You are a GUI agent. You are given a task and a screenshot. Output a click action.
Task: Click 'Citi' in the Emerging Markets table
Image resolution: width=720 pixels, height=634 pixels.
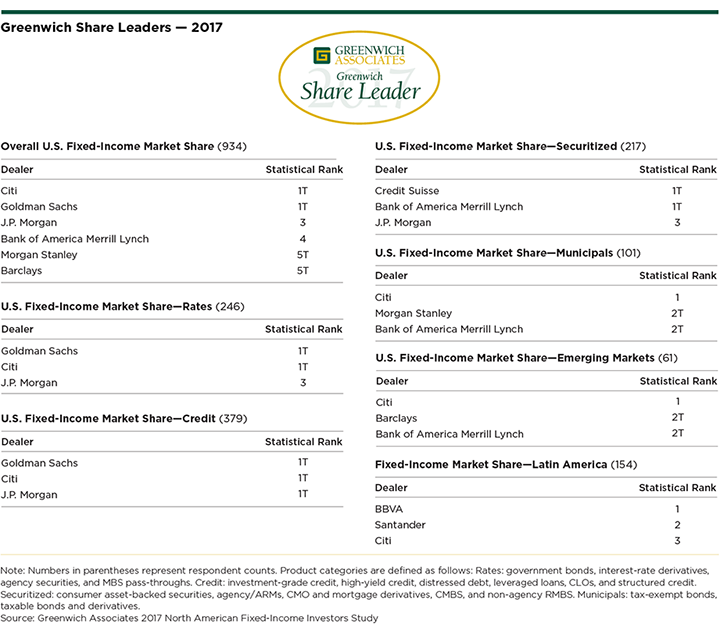[384, 403]
